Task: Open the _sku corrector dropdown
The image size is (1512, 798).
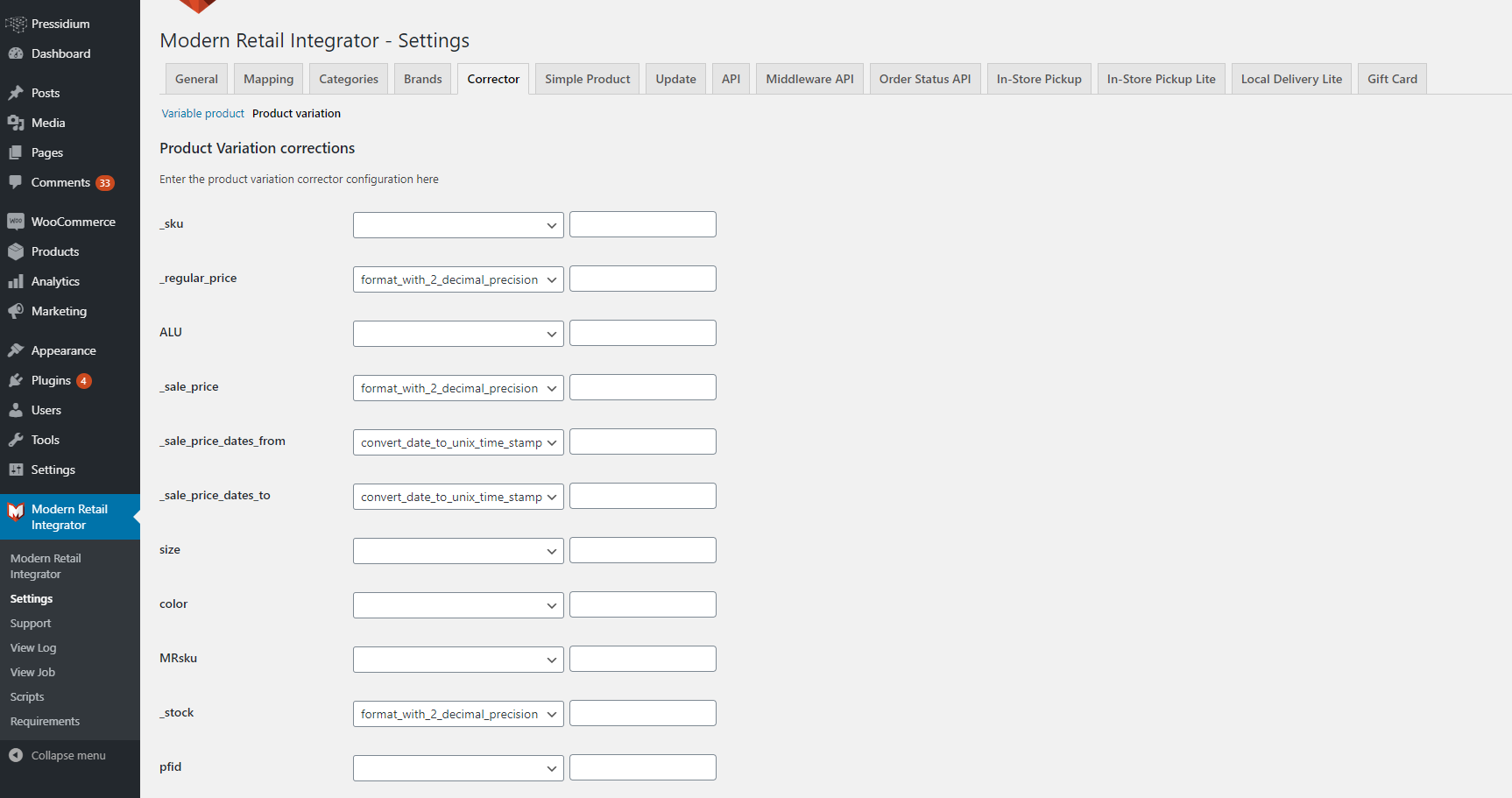Action: coord(458,225)
